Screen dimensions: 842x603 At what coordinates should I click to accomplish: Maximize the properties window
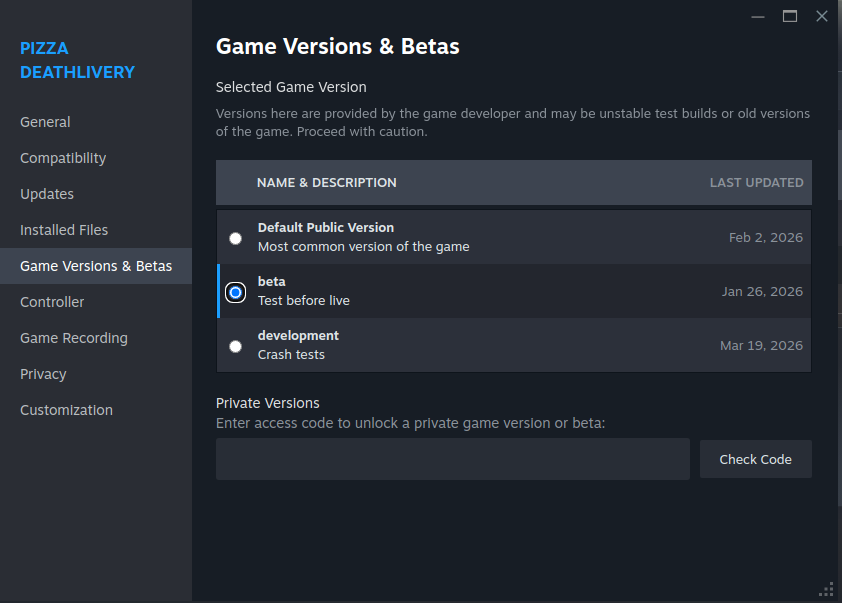tap(790, 16)
